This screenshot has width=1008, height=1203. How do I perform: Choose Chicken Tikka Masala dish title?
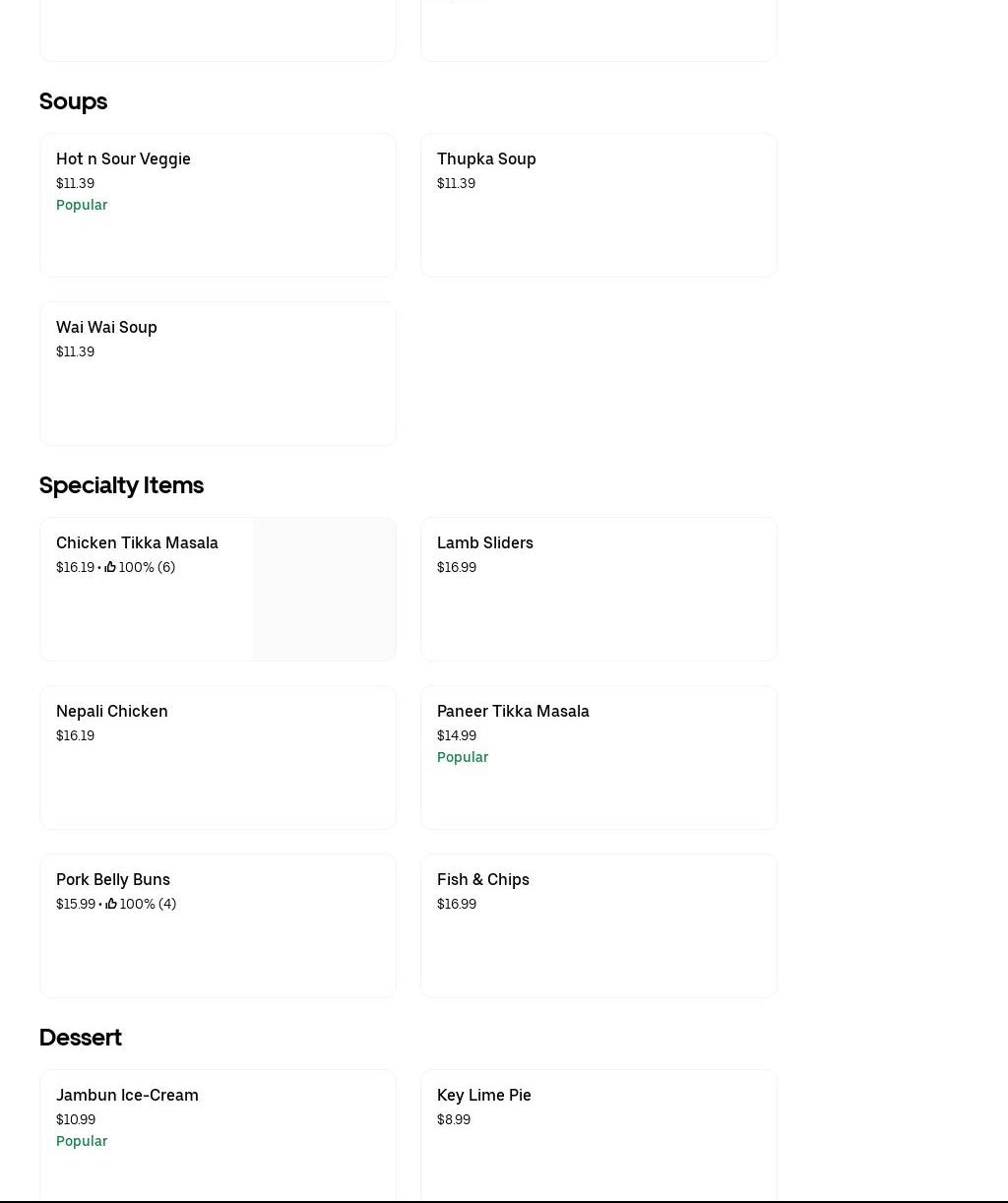coord(137,542)
